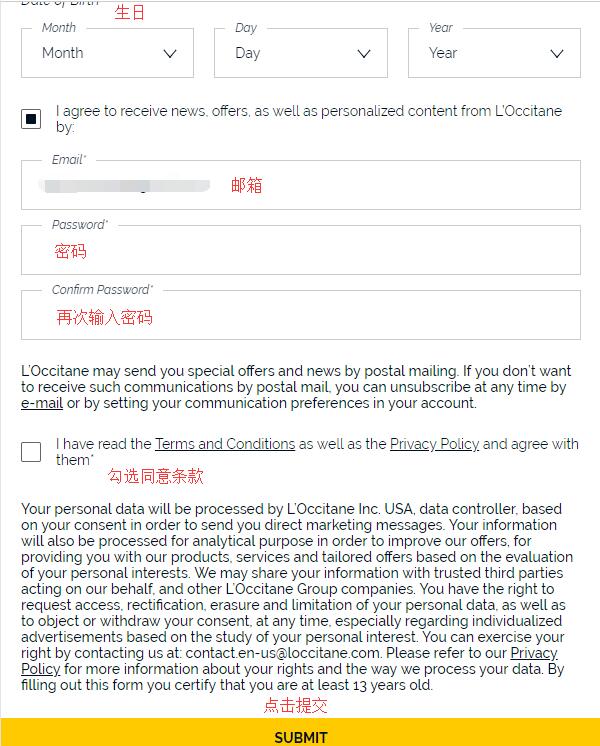600x746 pixels.
Task: Click the yellow SUBMIT button
Action: click(300, 732)
